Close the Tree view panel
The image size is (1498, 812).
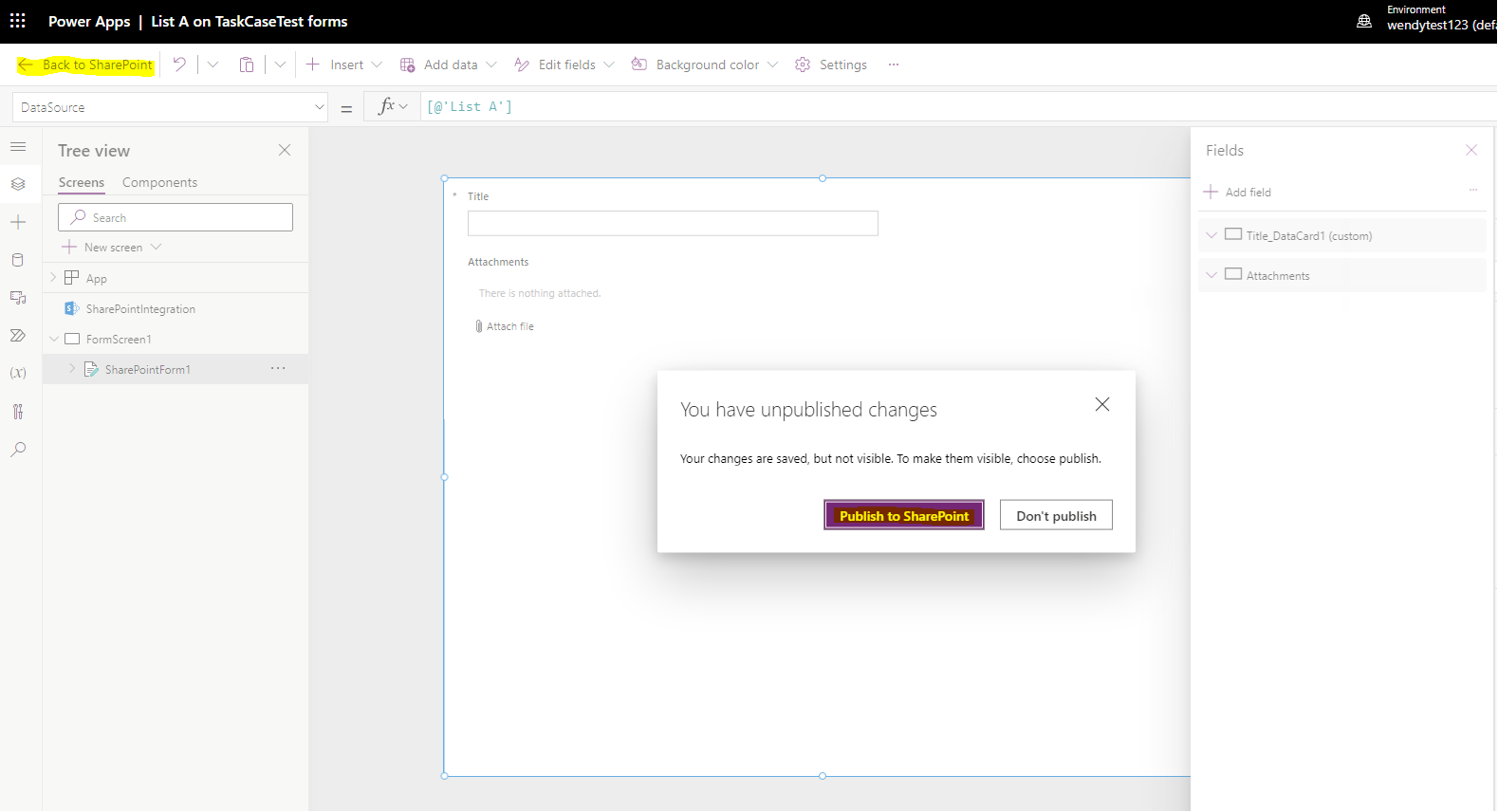pos(285,150)
